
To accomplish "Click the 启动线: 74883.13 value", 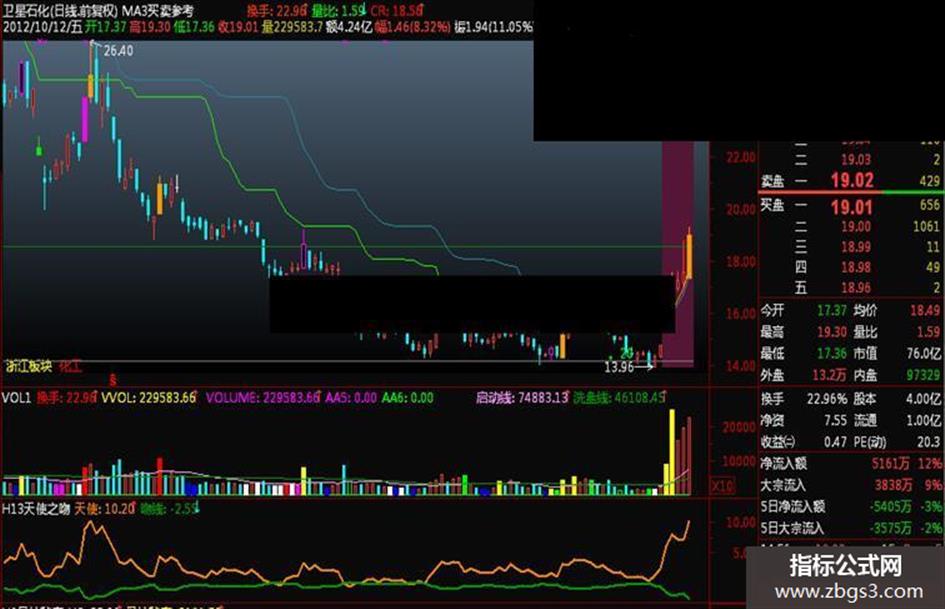I will [x=522, y=398].
